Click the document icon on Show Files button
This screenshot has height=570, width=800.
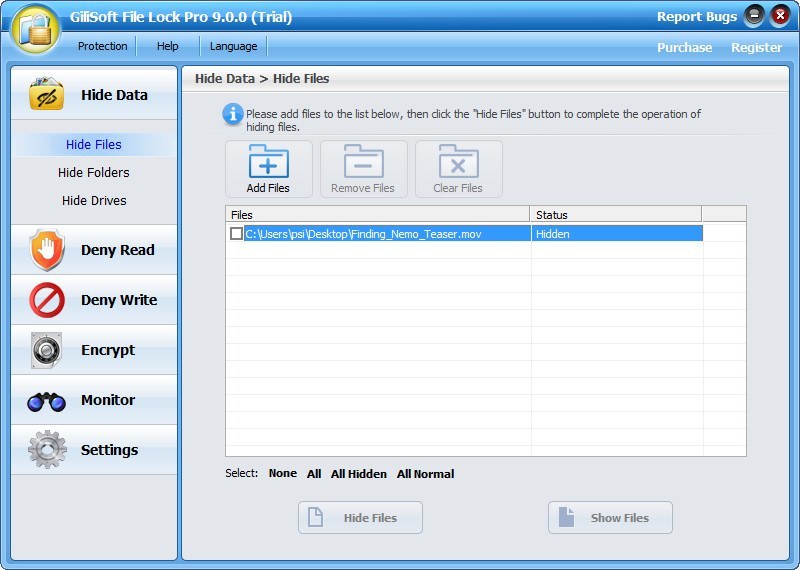click(566, 517)
